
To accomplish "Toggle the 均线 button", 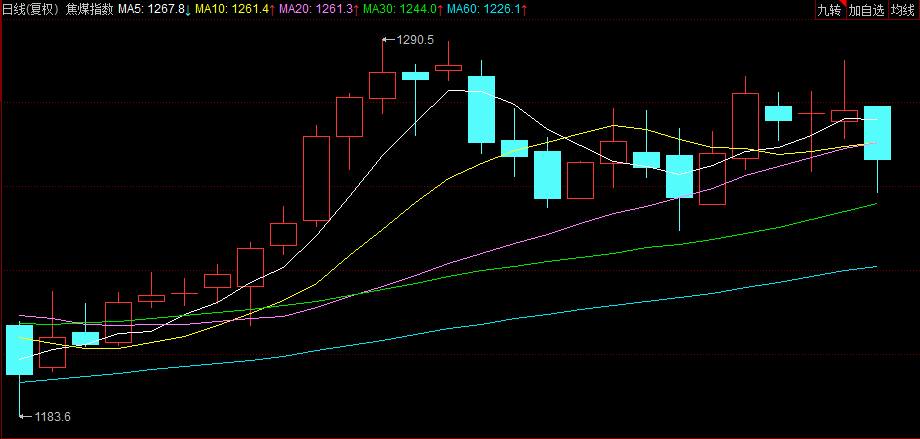I will [x=904, y=10].
